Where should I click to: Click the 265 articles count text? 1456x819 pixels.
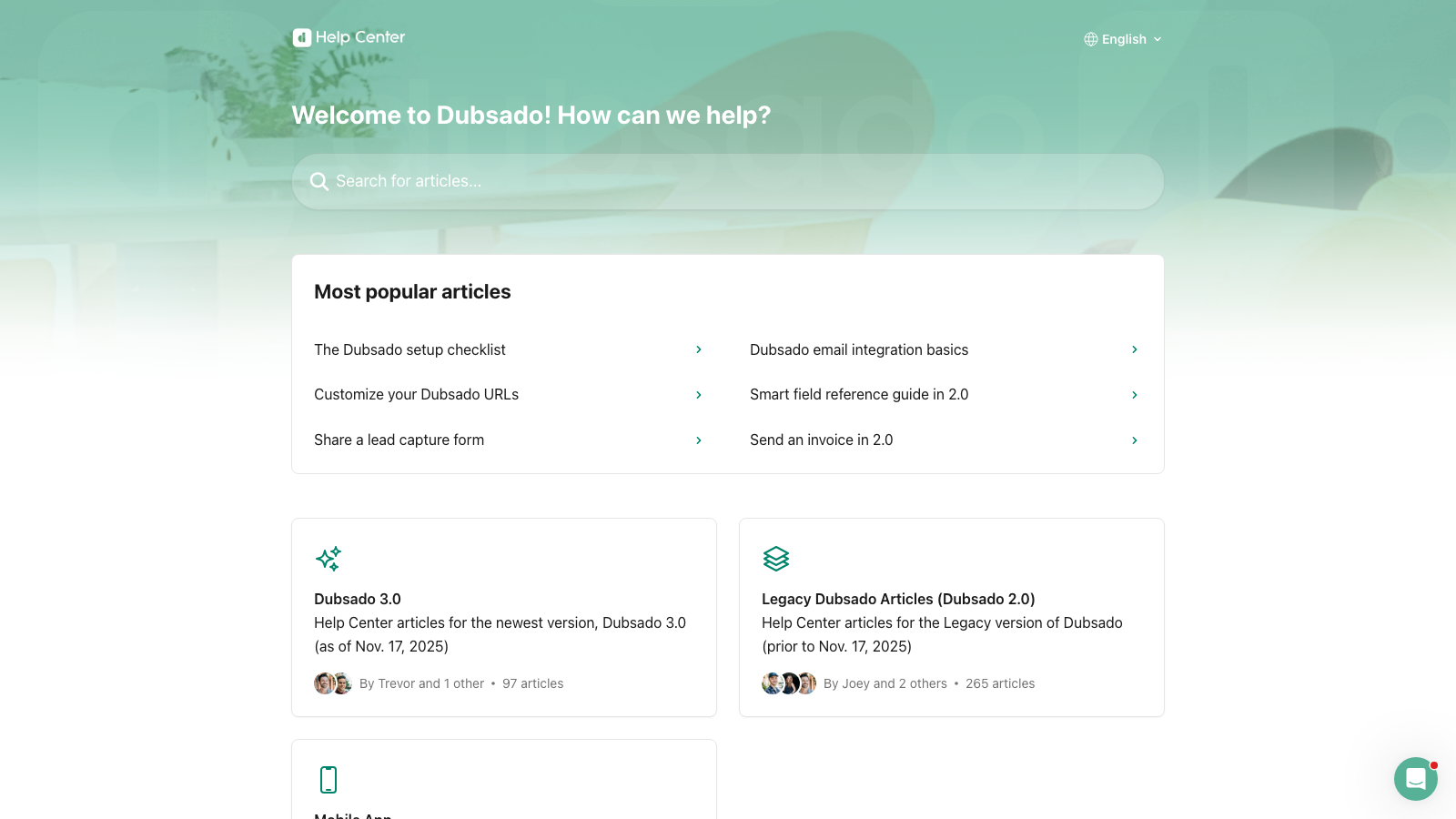pyautogui.click(x=1000, y=683)
